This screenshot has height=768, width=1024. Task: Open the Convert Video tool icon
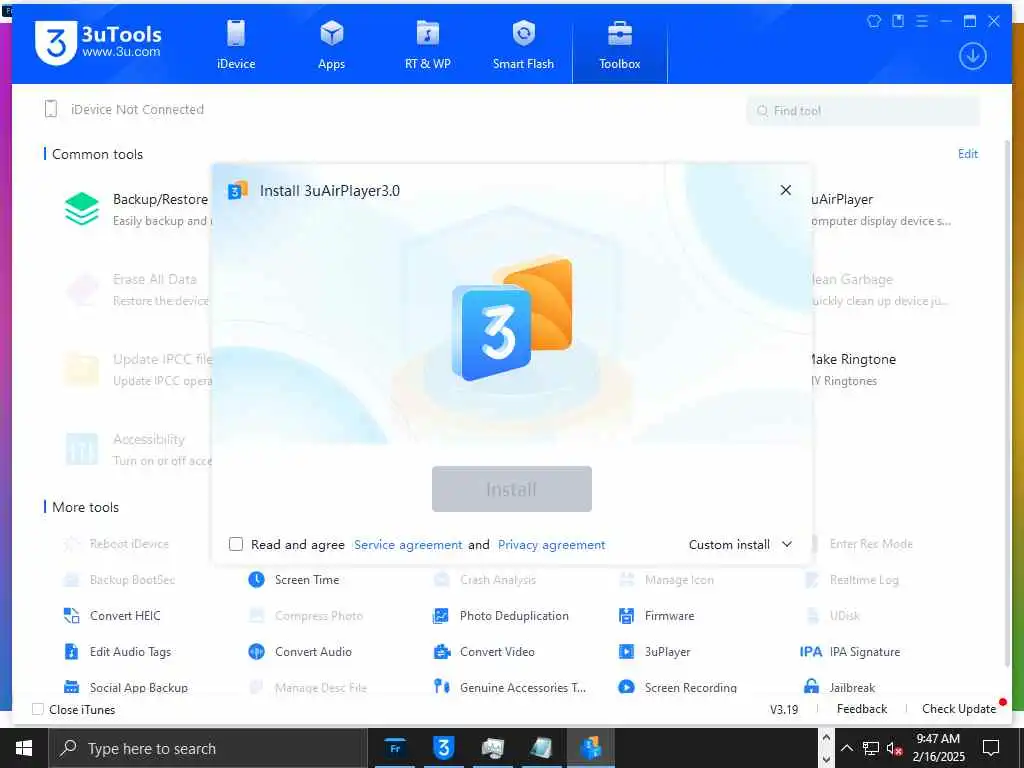[x=441, y=651]
